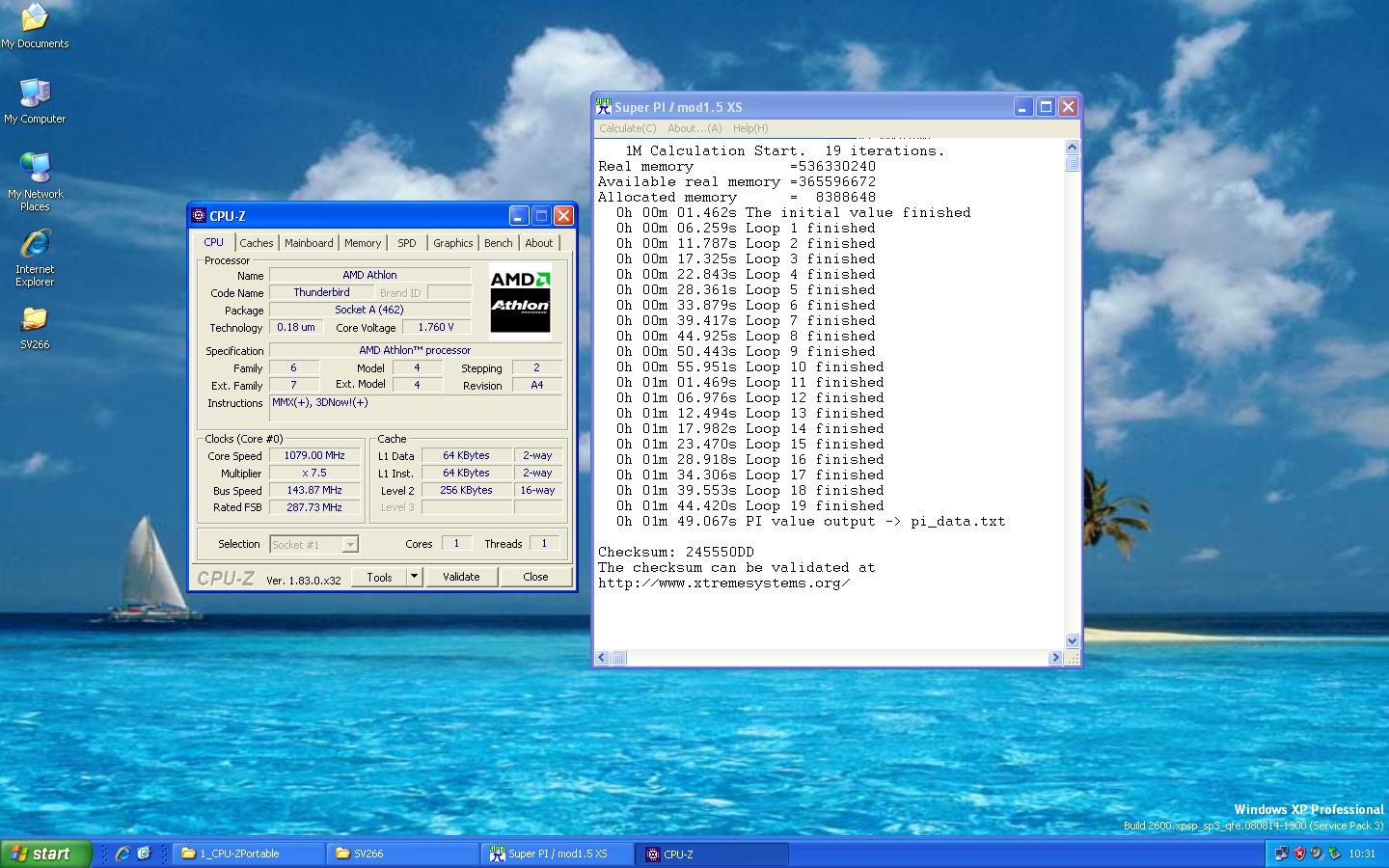Click Super PI vertical scrollbar up arrow
1389x868 pixels.
click(1072, 148)
